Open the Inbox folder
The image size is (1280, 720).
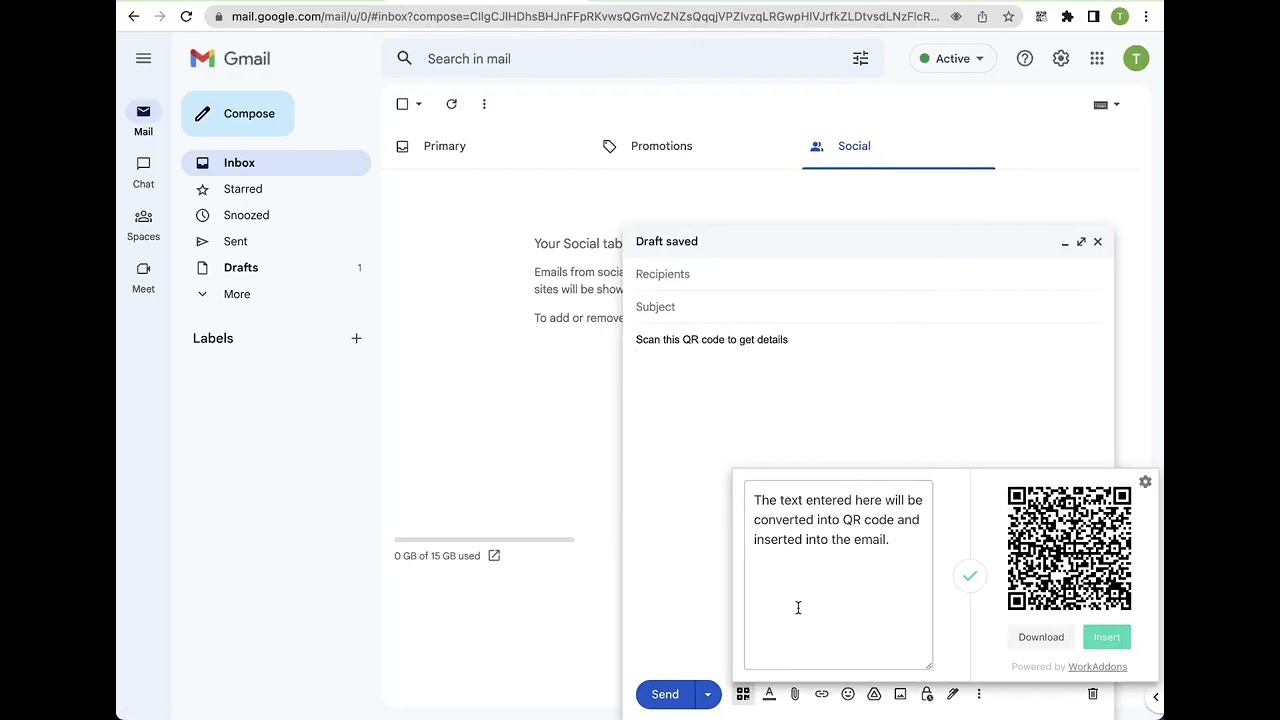click(x=276, y=163)
